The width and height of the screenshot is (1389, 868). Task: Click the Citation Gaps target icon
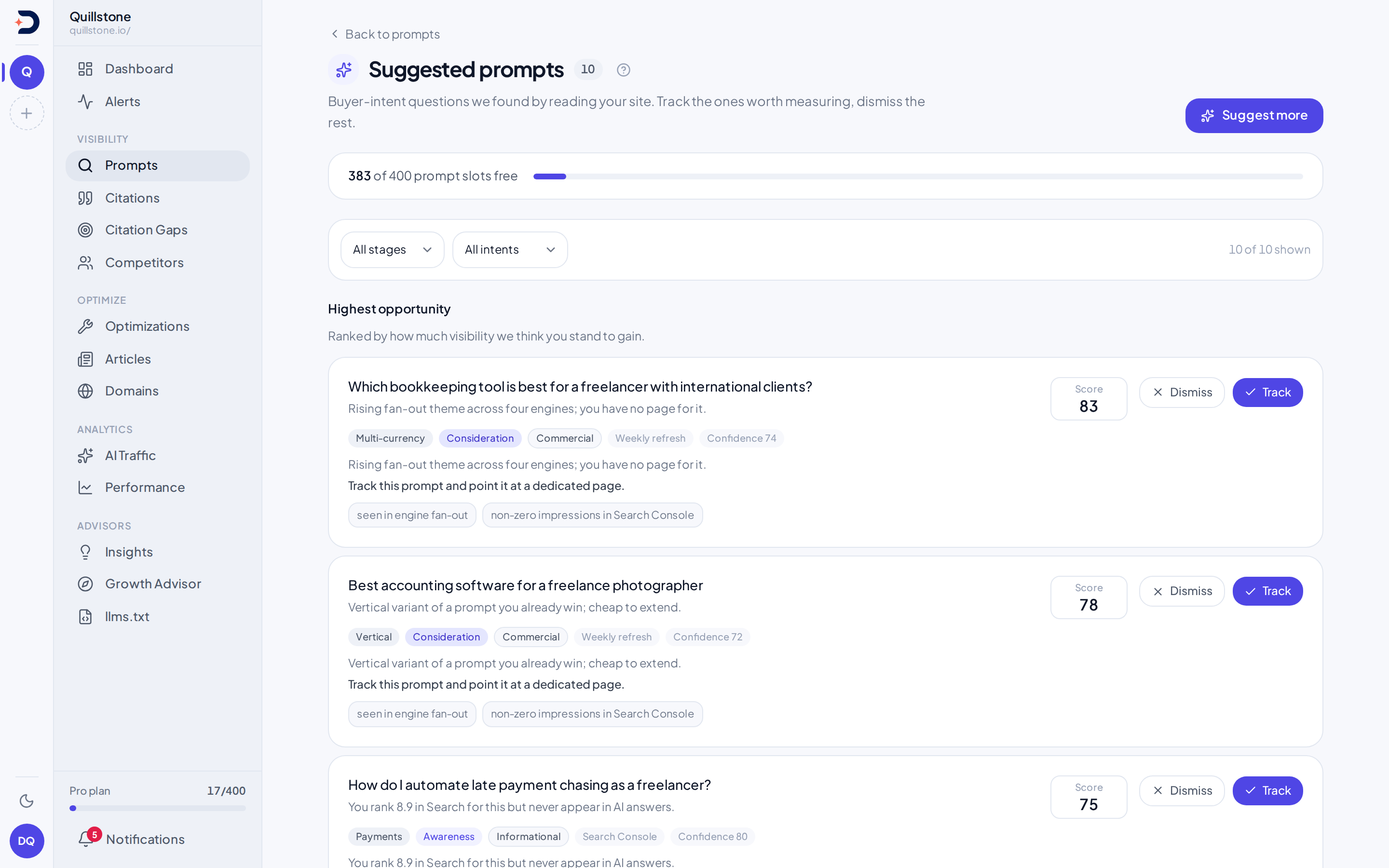[x=85, y=230]
